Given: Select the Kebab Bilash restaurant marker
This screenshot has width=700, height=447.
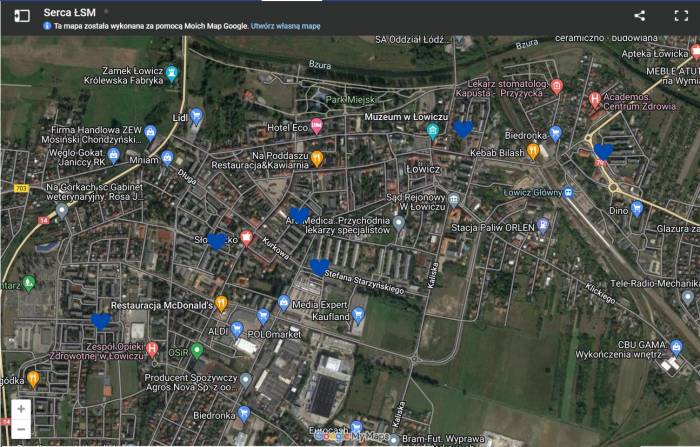Looking at the screenshot, I should (533, 151).
